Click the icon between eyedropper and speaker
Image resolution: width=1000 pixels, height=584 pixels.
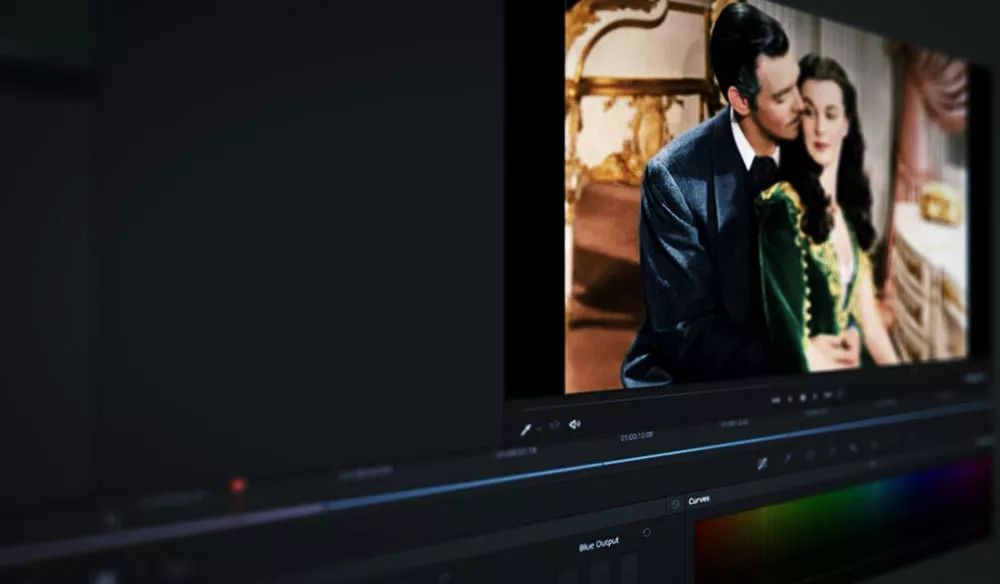coord(555,426)
